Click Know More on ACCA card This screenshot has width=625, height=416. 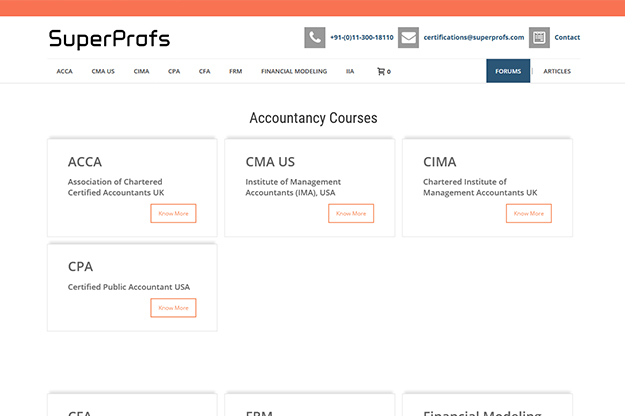(x=173, y=213)
